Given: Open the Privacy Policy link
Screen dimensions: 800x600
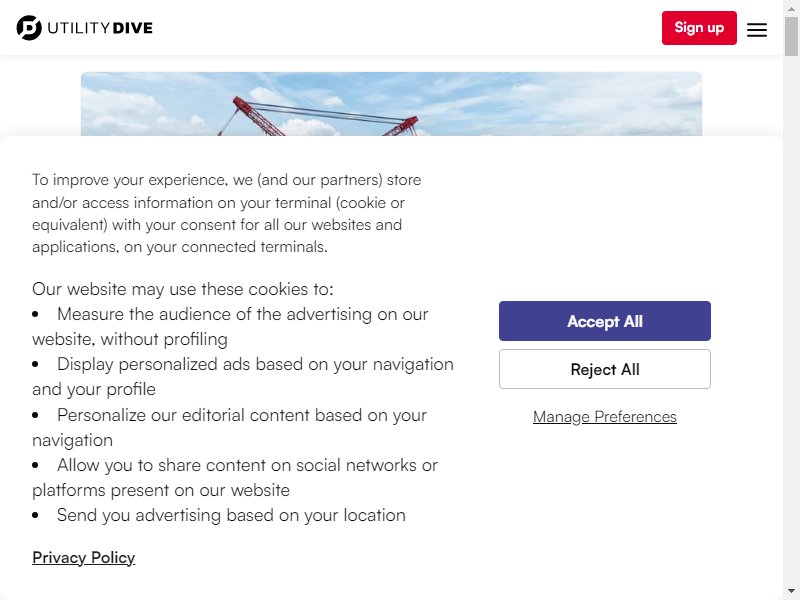Looking at the screenshot, I should tap(84, 558).
